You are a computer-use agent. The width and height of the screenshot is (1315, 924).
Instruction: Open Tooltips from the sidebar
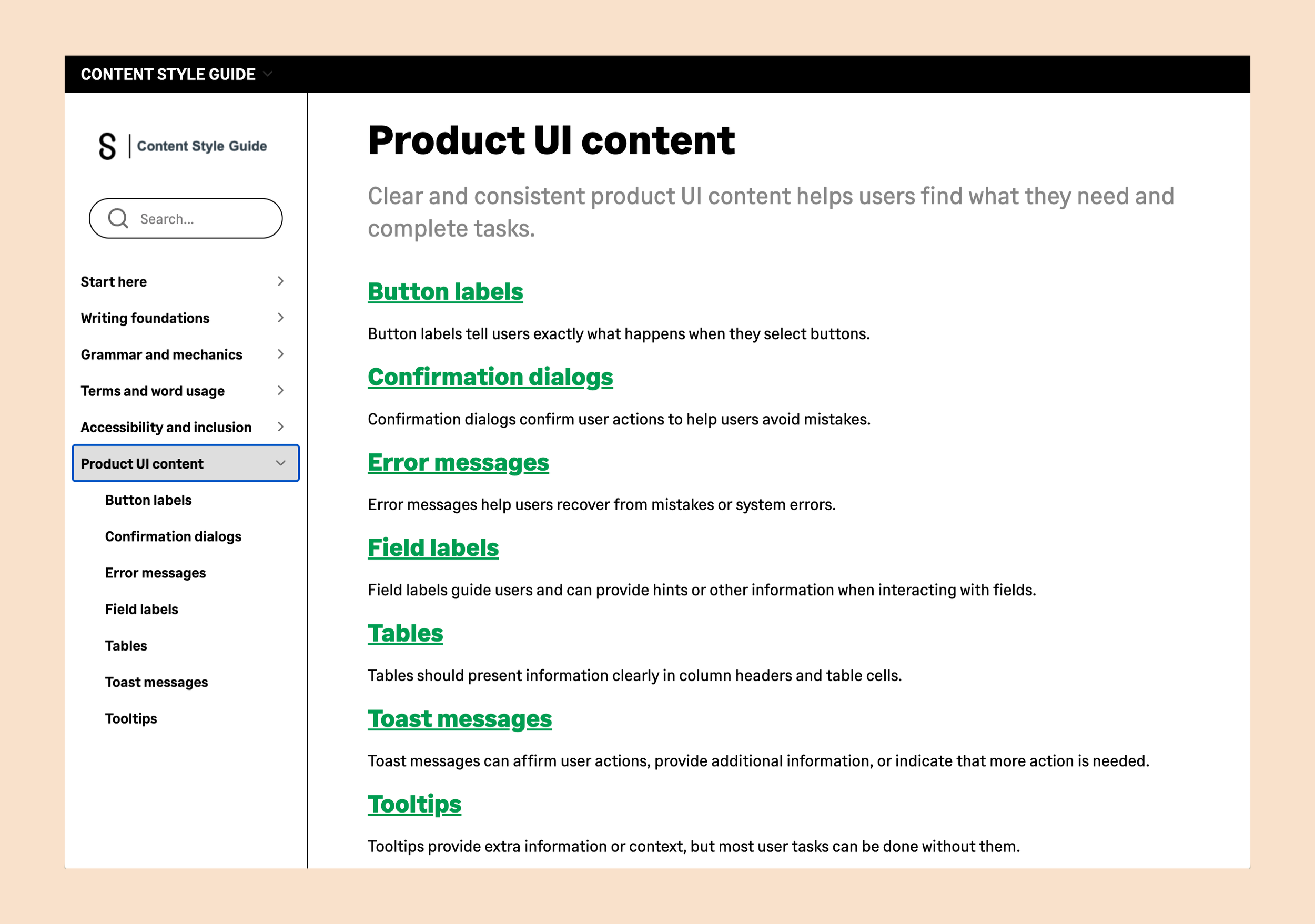tap(130, 718)
